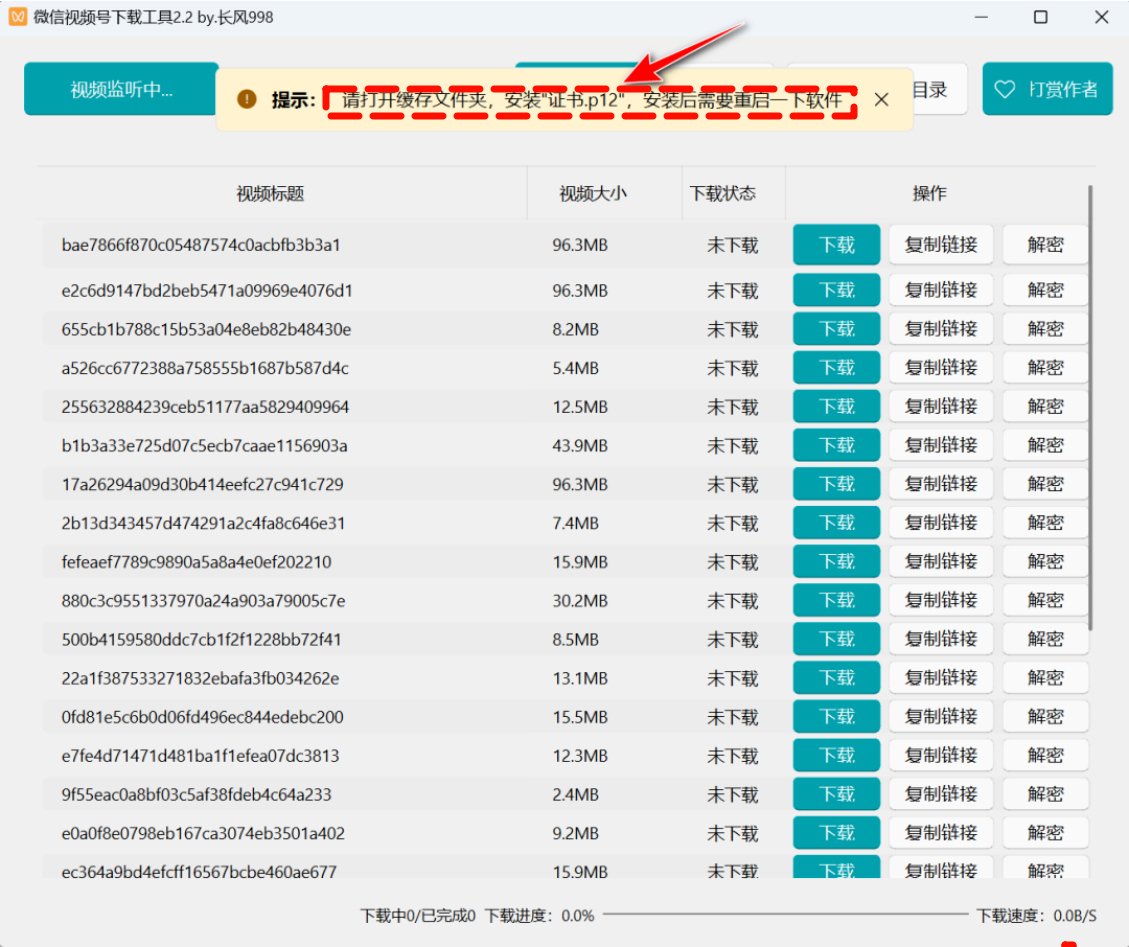Copy link for 0fd81e5c6b0d06fd496ec844edebc200
1129x947 pixels.
click(941, 717)
